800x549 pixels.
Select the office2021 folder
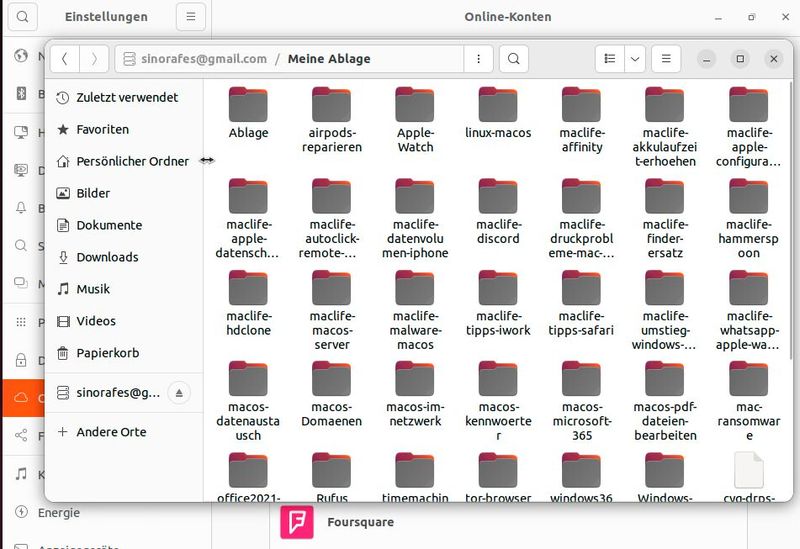coord(248,477)
